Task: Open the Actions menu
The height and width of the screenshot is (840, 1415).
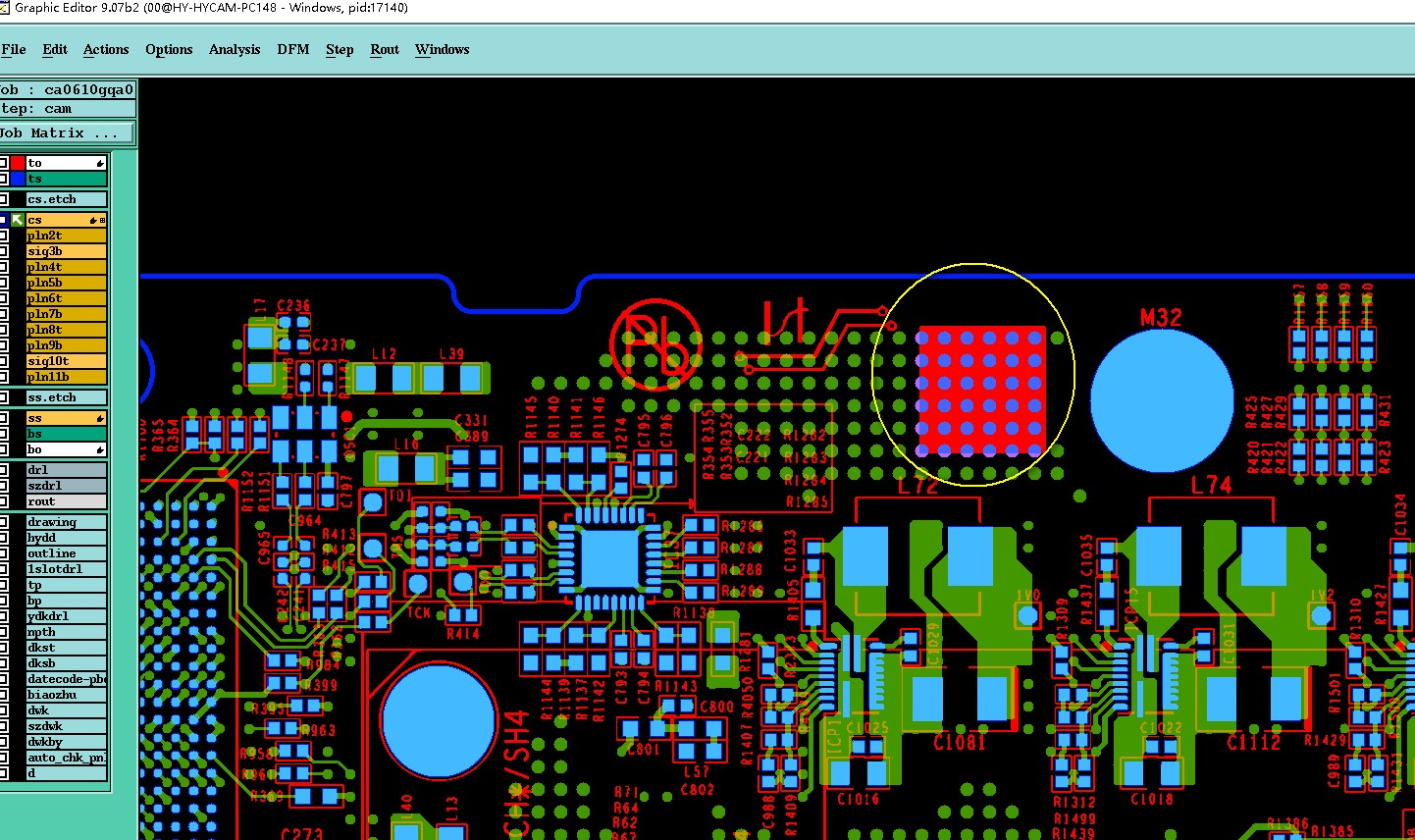Action: [x=106, y=49]
